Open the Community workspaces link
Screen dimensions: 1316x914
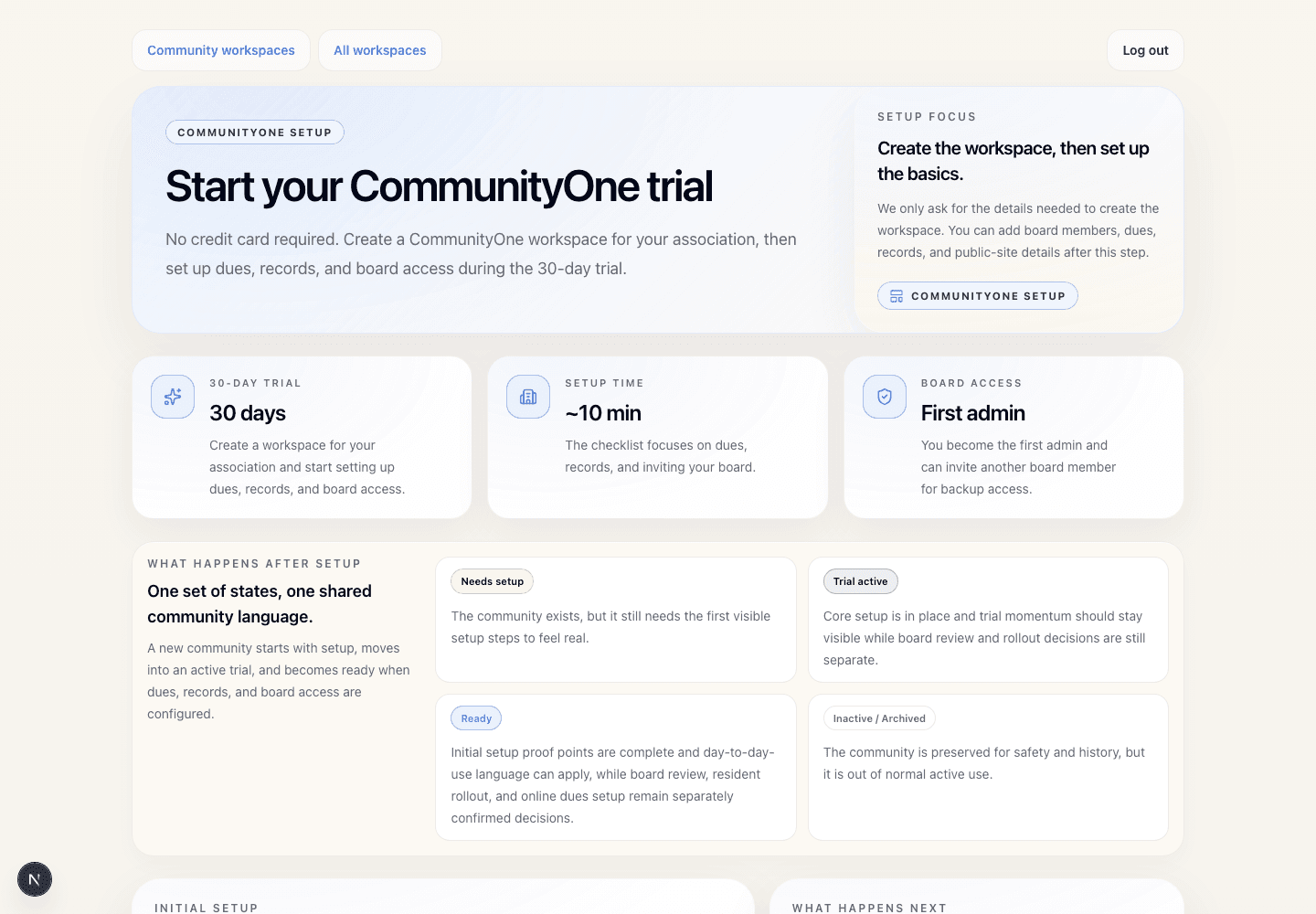(x=221, y=50)
